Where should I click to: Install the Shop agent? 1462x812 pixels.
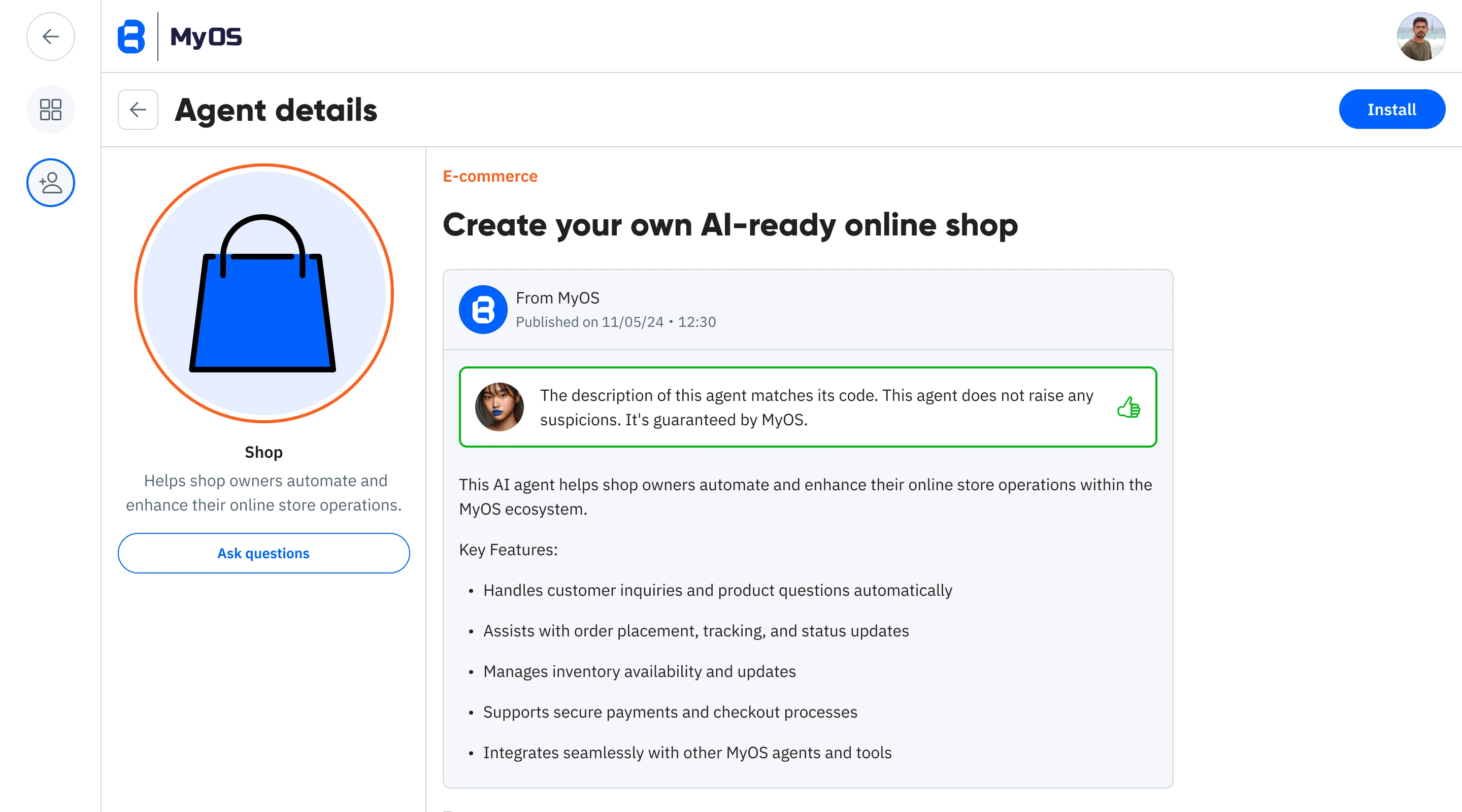point(1391,110)
